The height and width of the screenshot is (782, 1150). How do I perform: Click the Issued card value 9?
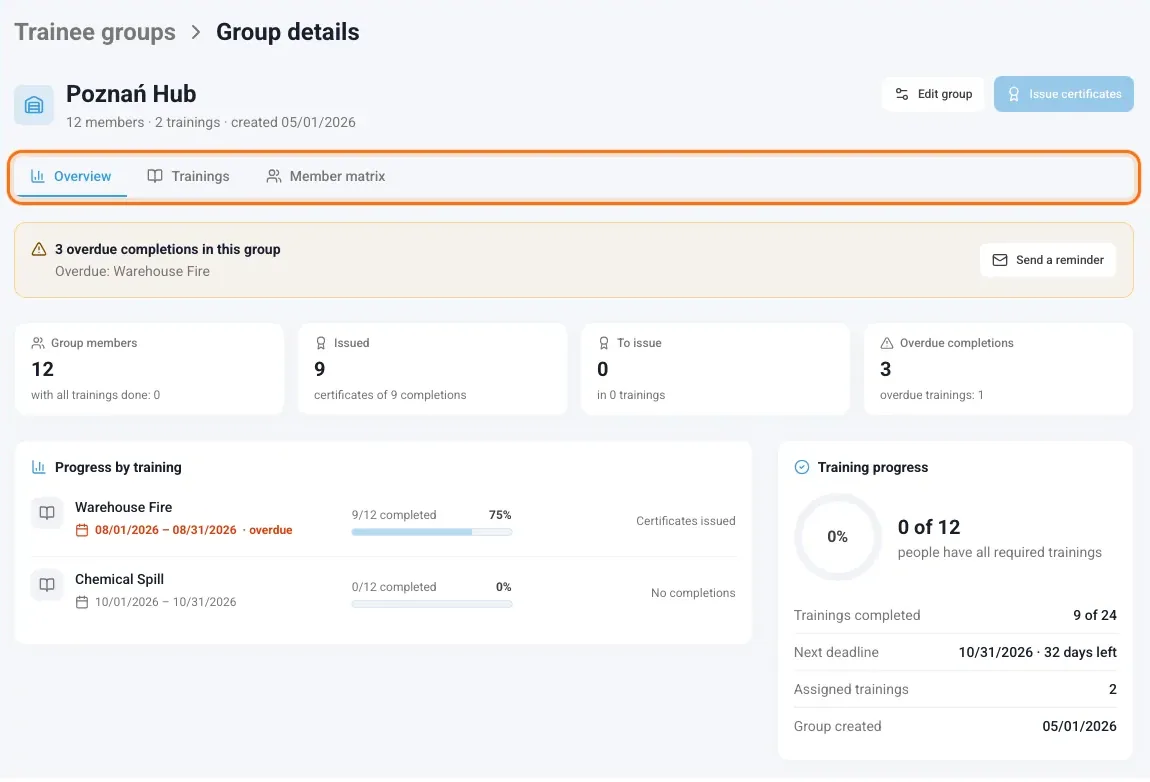coord(320,369)
